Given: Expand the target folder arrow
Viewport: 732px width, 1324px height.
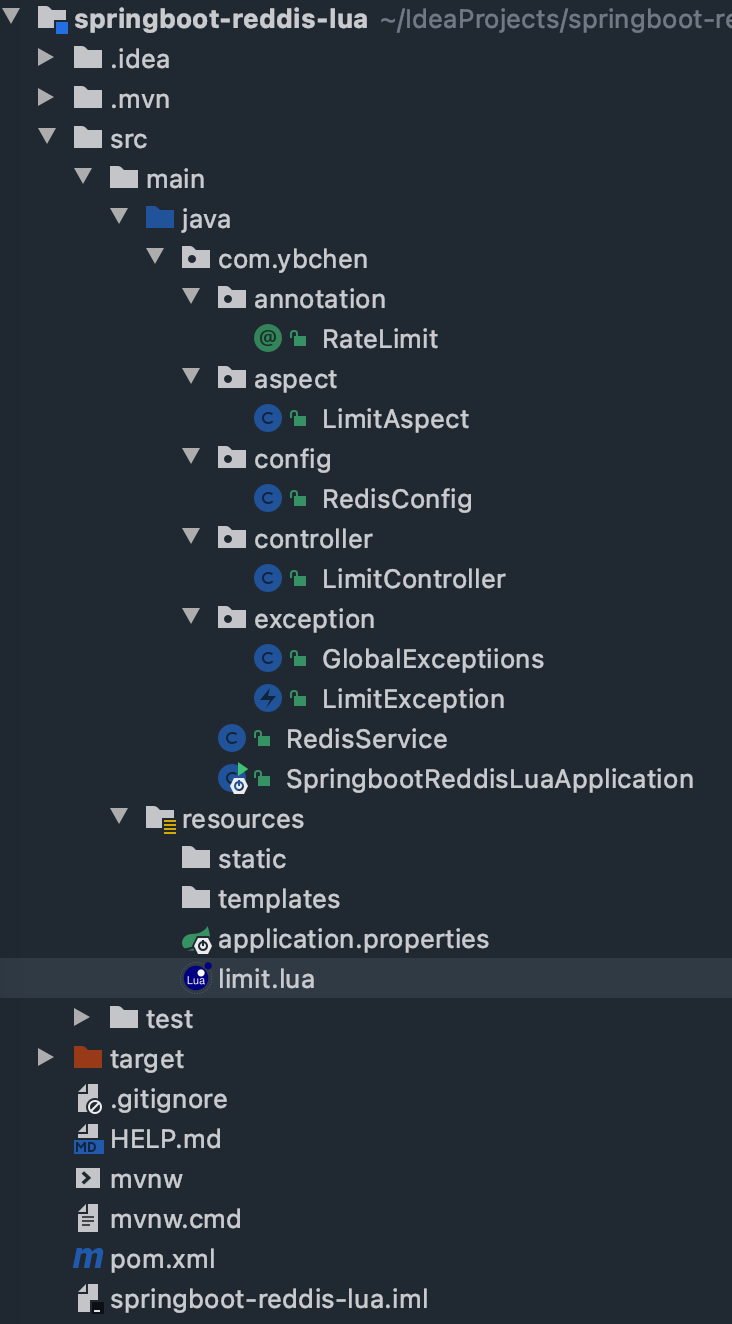Looking at the screenshot, I should 46,1058.
